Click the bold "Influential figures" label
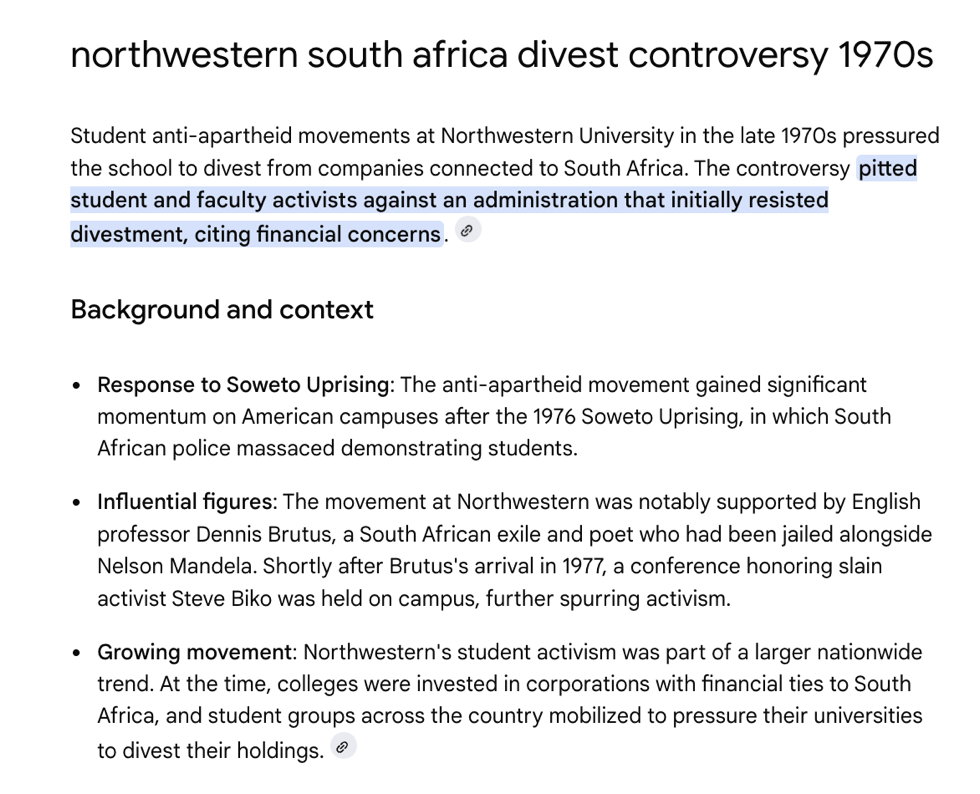 tap(185, 502)
